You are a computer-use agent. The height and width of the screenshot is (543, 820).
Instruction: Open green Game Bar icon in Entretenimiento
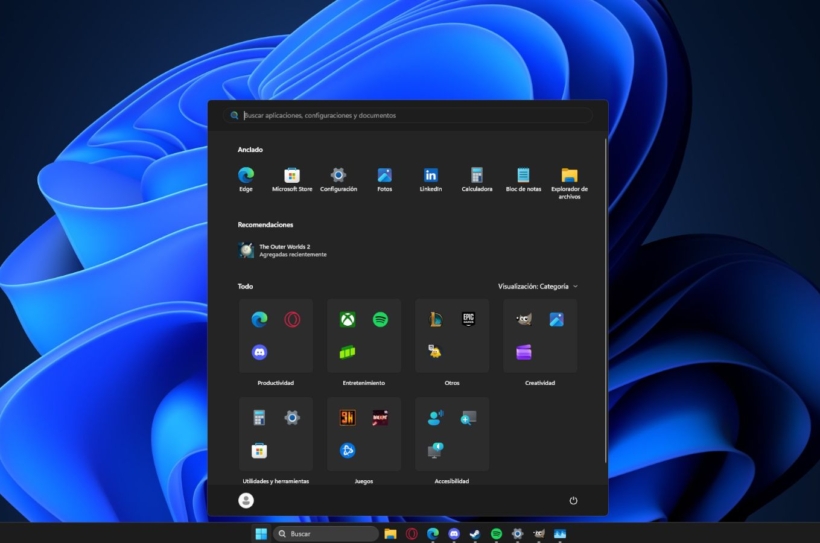(x=347, y=352)
